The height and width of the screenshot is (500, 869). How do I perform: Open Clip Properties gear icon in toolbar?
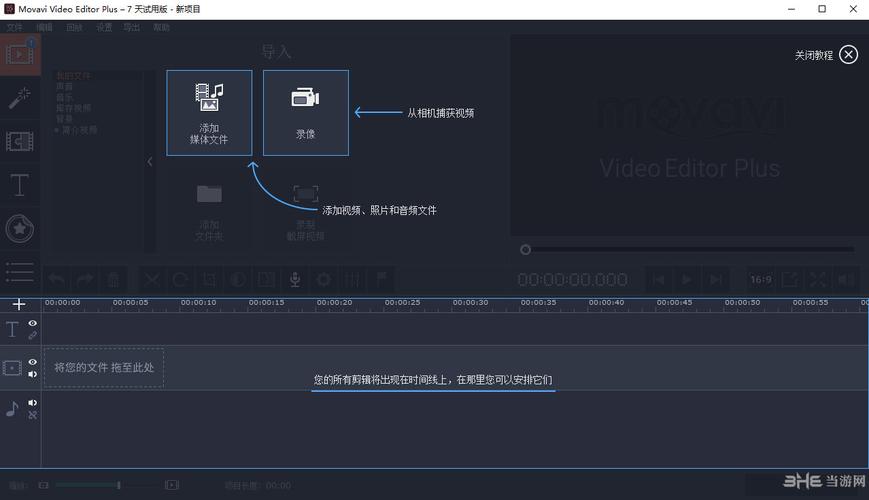coord(324,279)
